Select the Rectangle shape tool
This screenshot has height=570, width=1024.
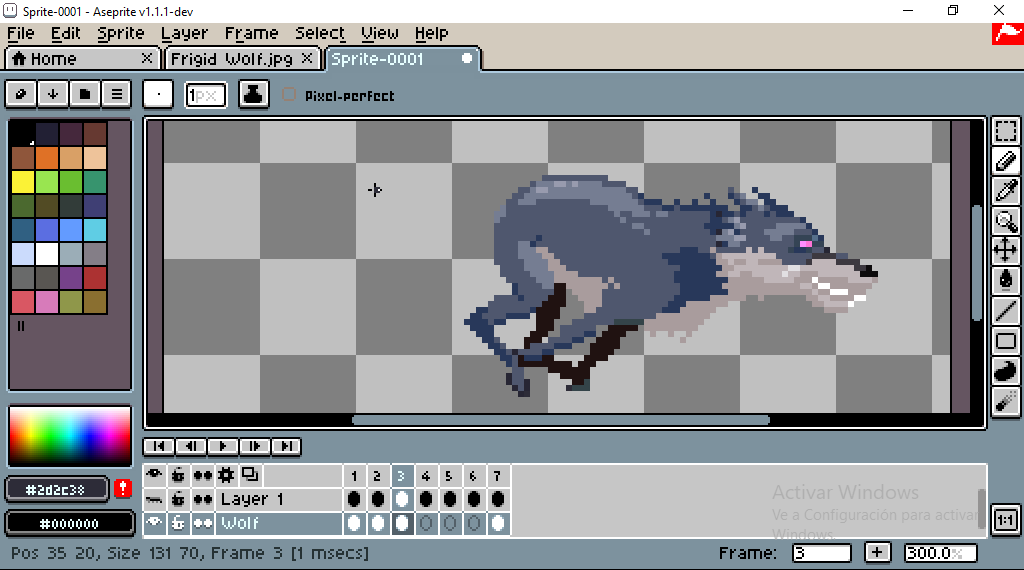[x=1006, y=341]
